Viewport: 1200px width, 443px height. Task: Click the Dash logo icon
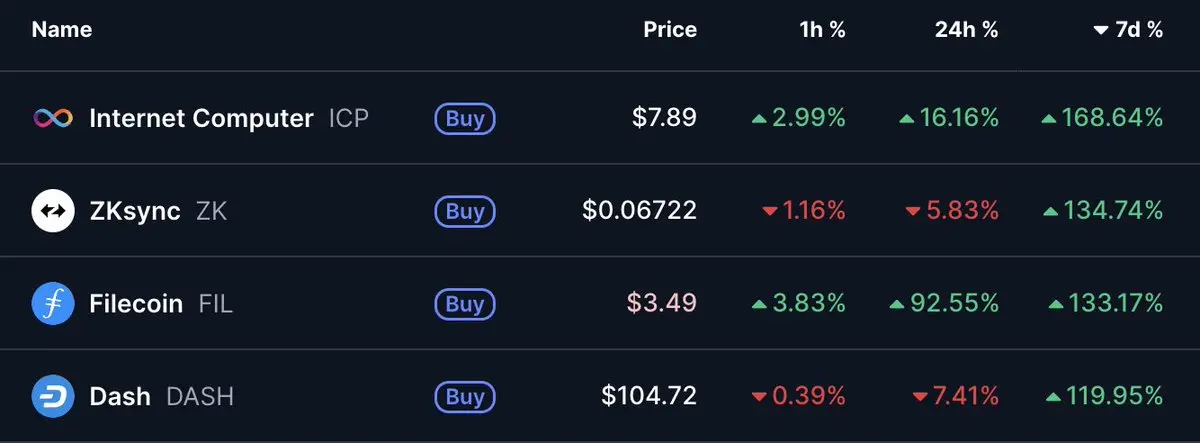click(52, 396)
